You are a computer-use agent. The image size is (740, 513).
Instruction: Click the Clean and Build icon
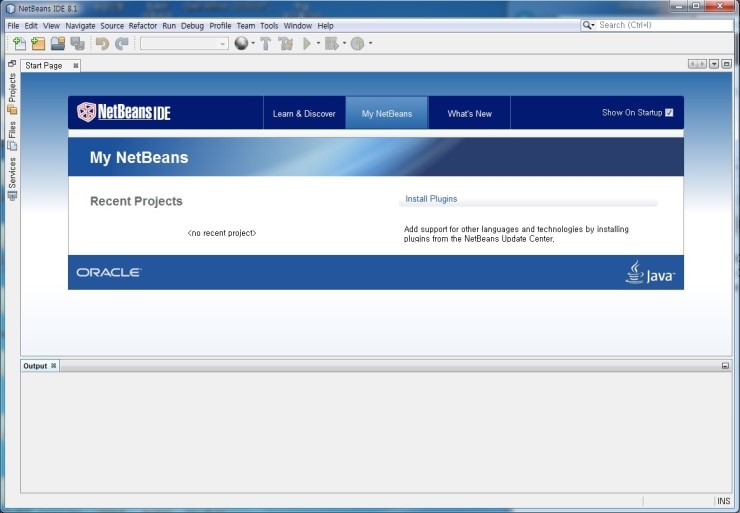[286, 43]
